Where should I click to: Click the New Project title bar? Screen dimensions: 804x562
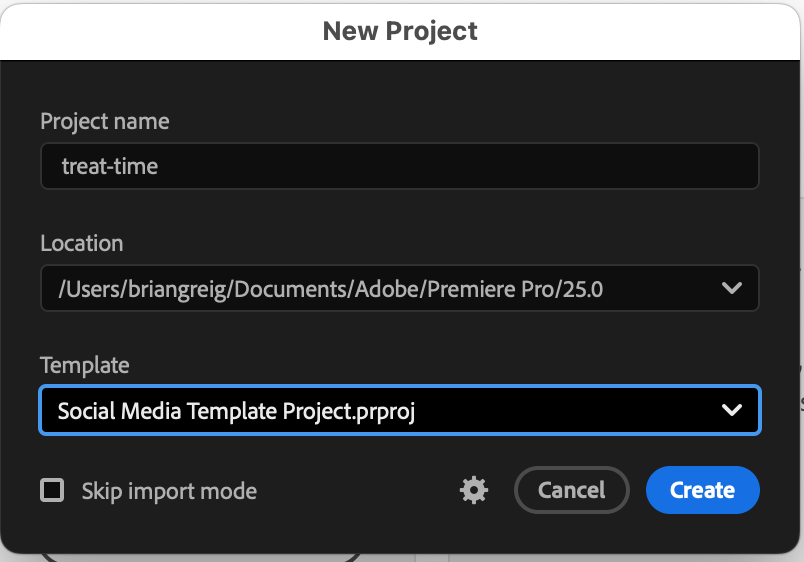[400, 31]
